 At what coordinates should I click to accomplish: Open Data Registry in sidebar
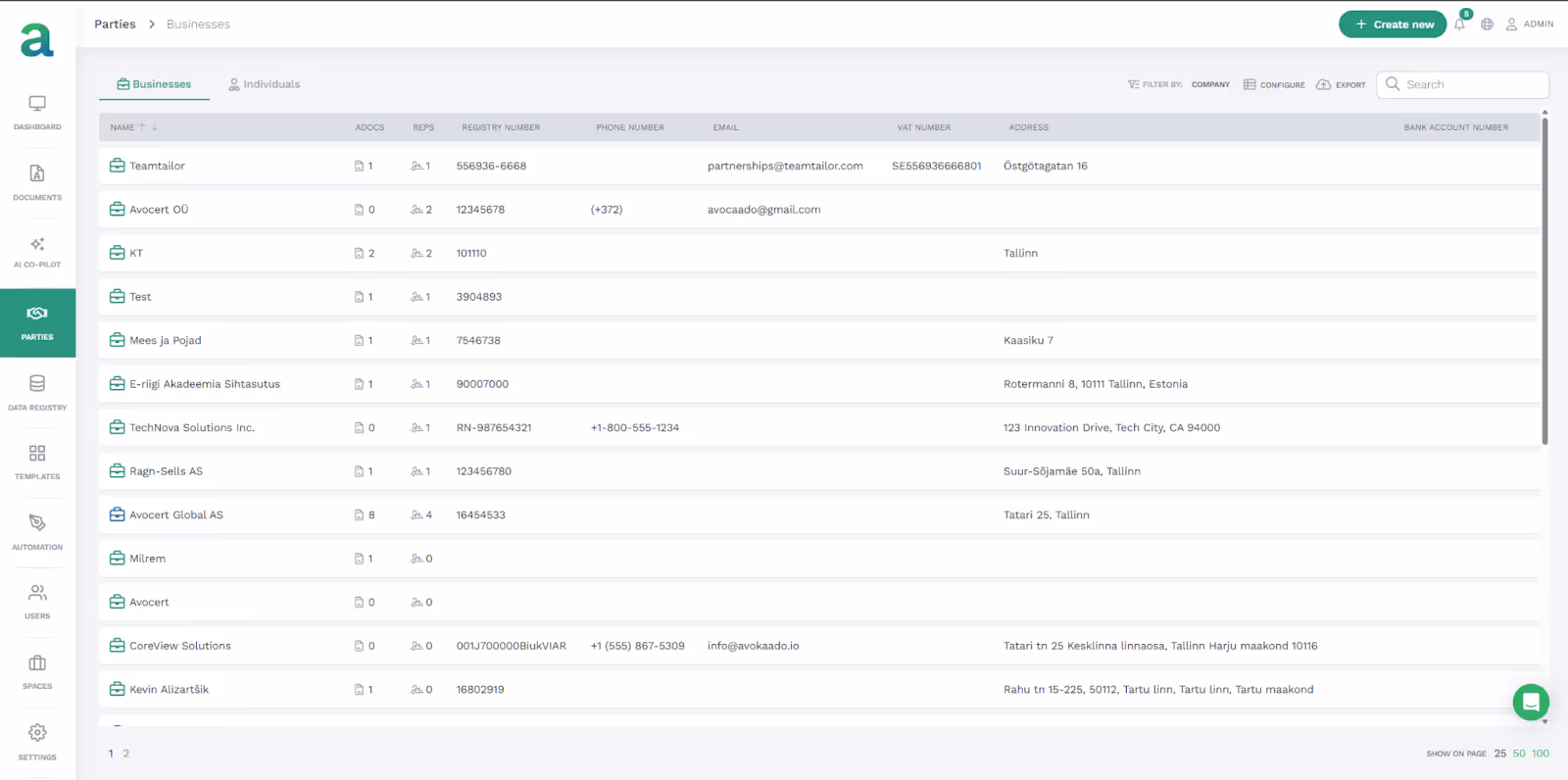tap(37, 392)
